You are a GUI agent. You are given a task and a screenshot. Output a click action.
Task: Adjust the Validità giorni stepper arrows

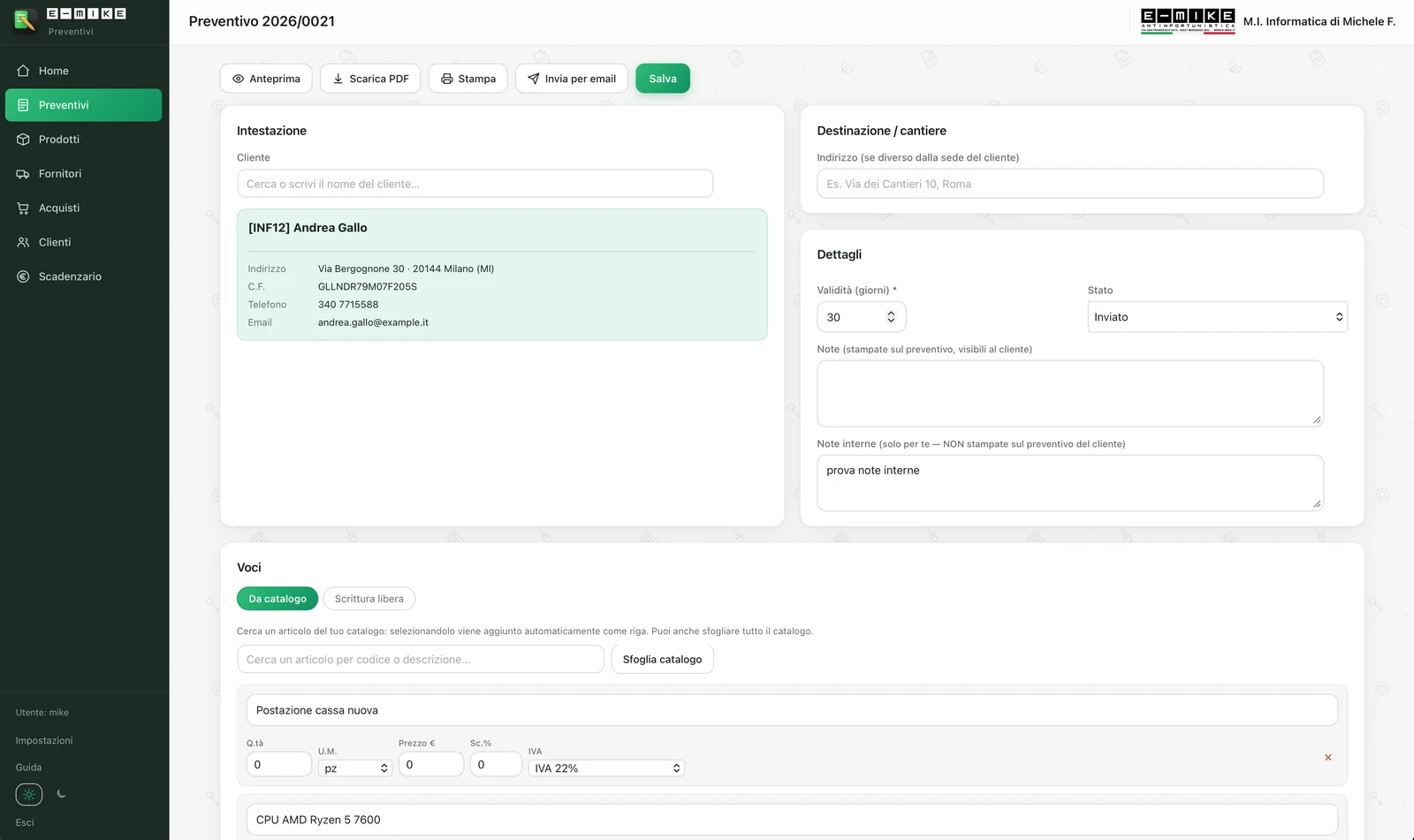tap(891, 317)
